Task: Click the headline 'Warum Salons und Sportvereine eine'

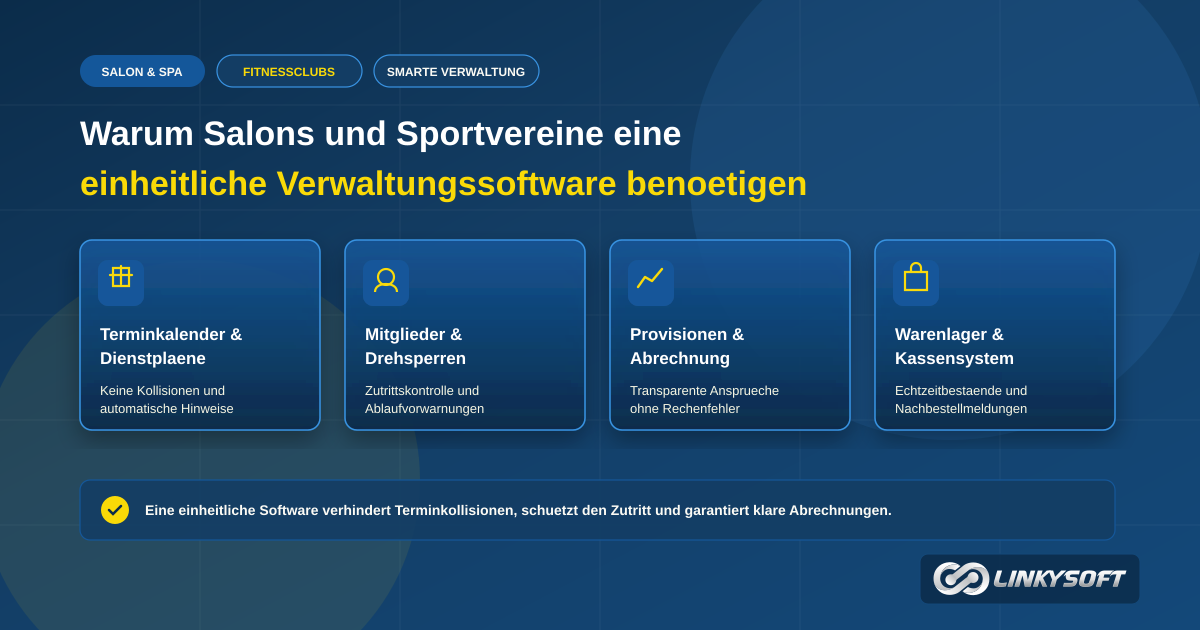Action: coord(380,134)
